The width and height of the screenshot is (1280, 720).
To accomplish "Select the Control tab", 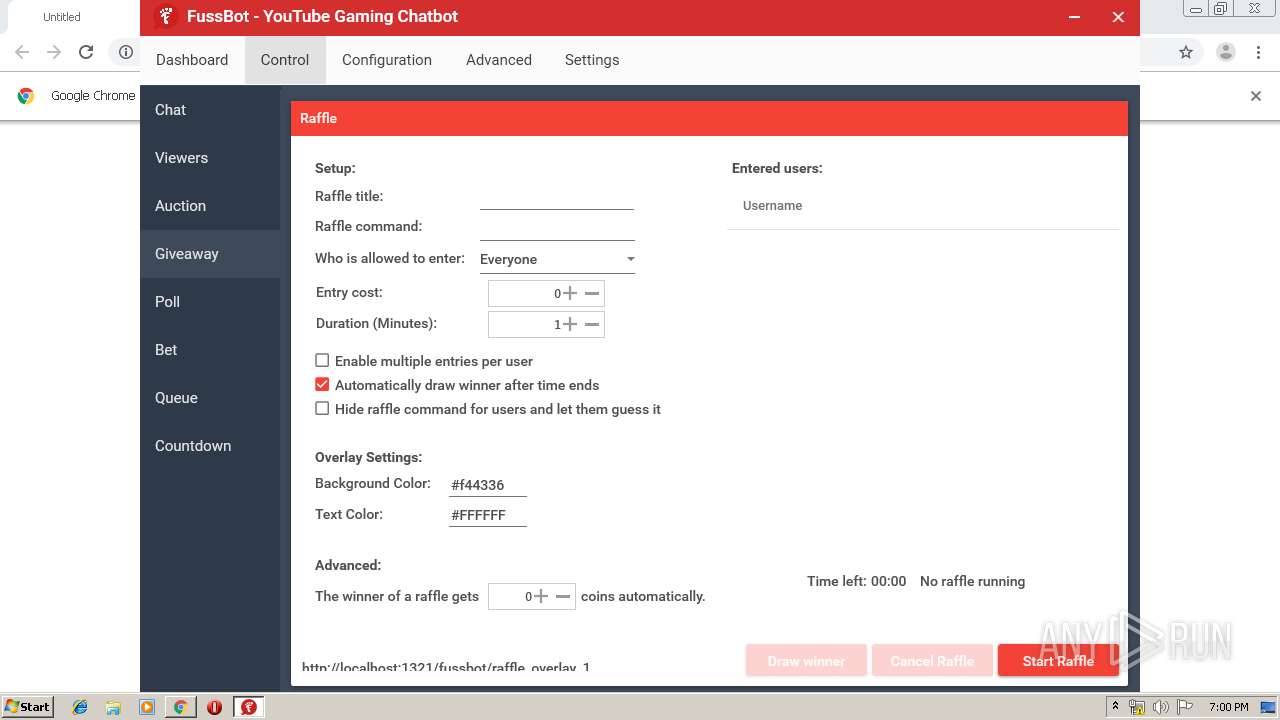I will [285, 60].
